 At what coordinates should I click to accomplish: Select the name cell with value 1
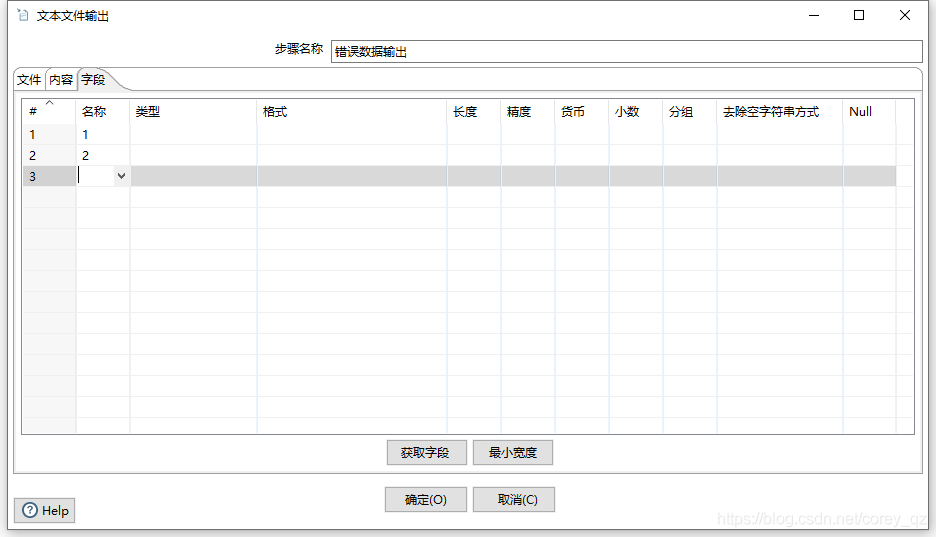pos(103,134)
